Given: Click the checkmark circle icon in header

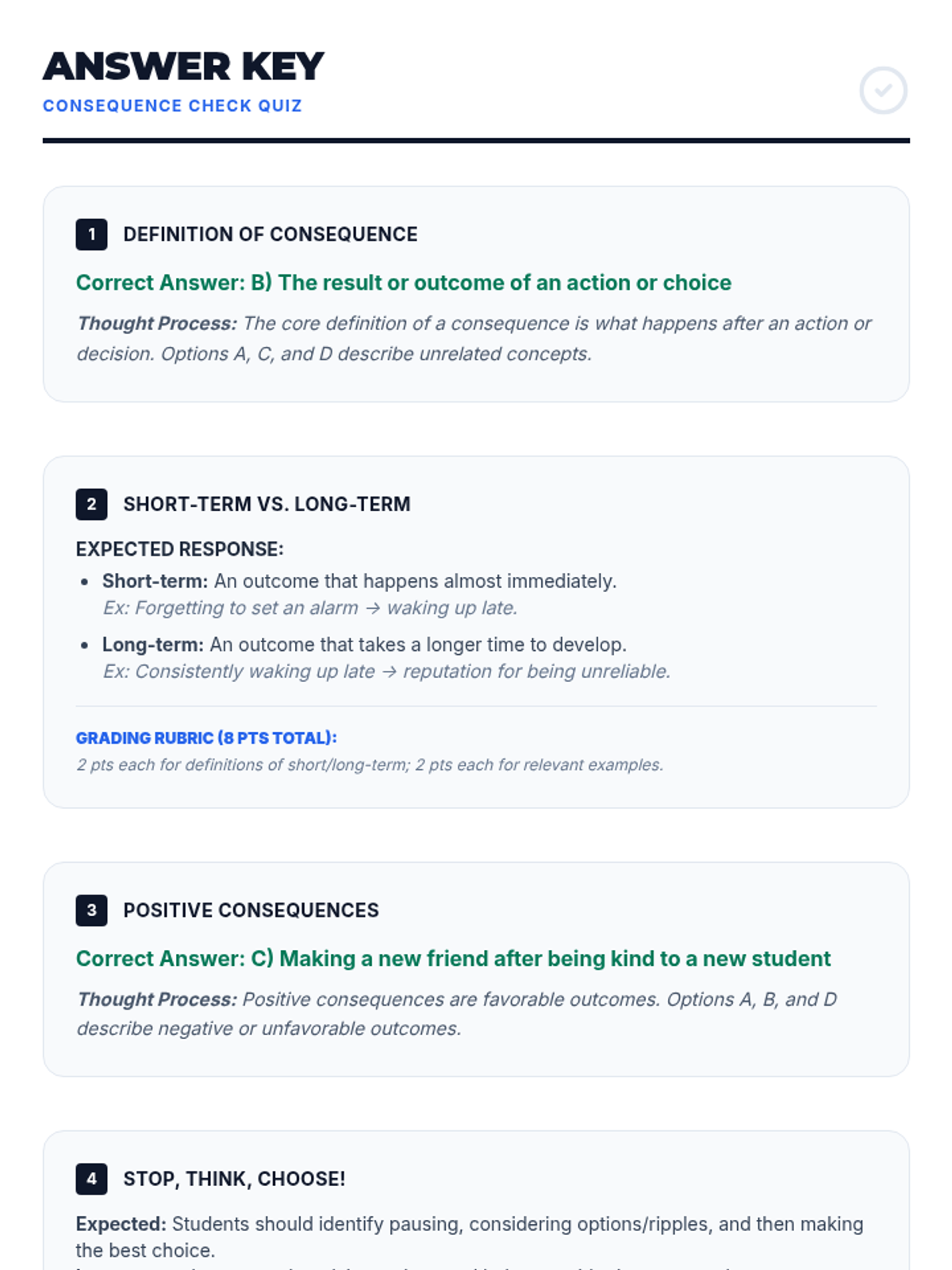Looking at the screenshot, I should 883,90.
